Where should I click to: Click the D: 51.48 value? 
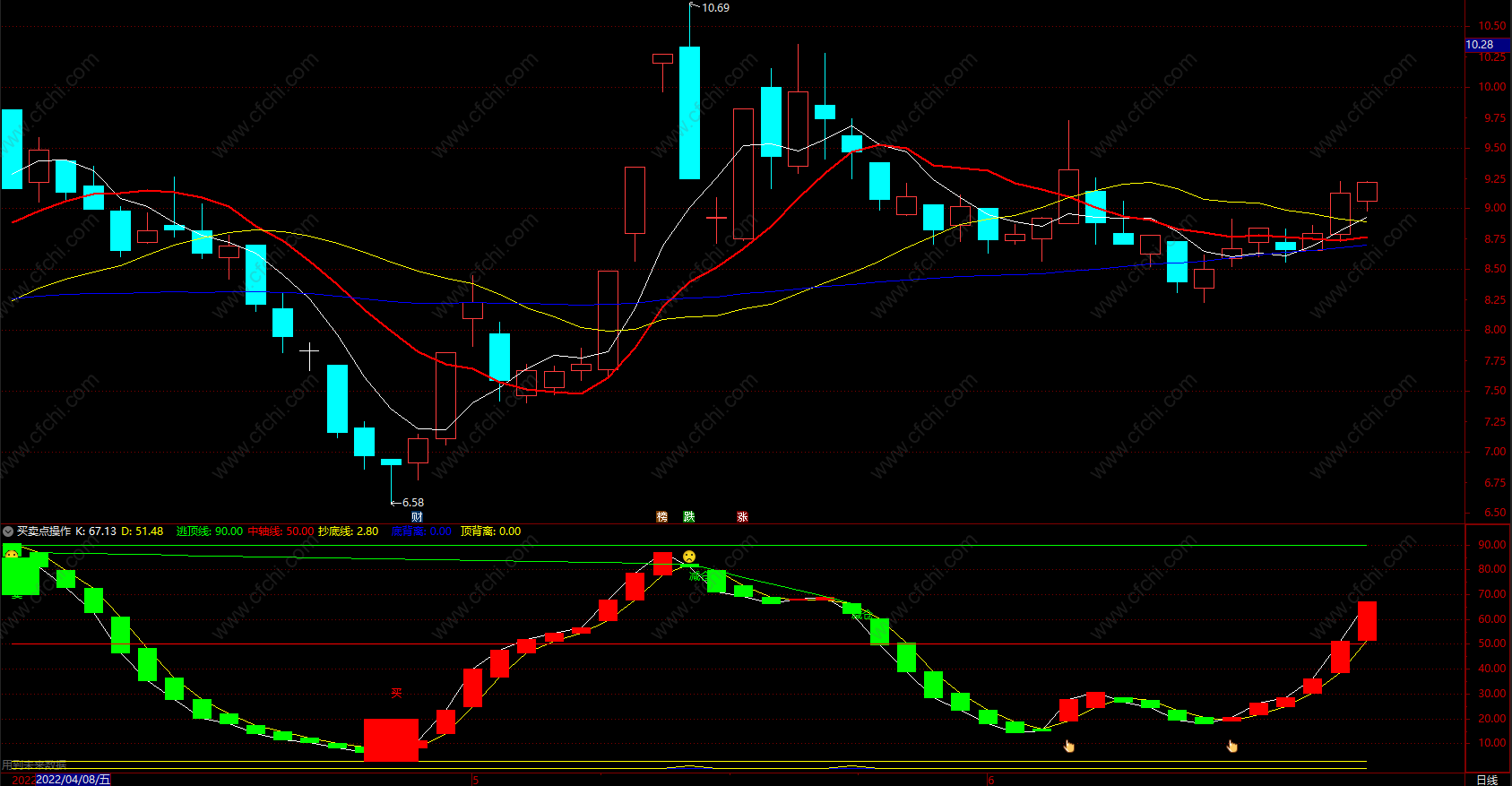(x=143, y=531)
